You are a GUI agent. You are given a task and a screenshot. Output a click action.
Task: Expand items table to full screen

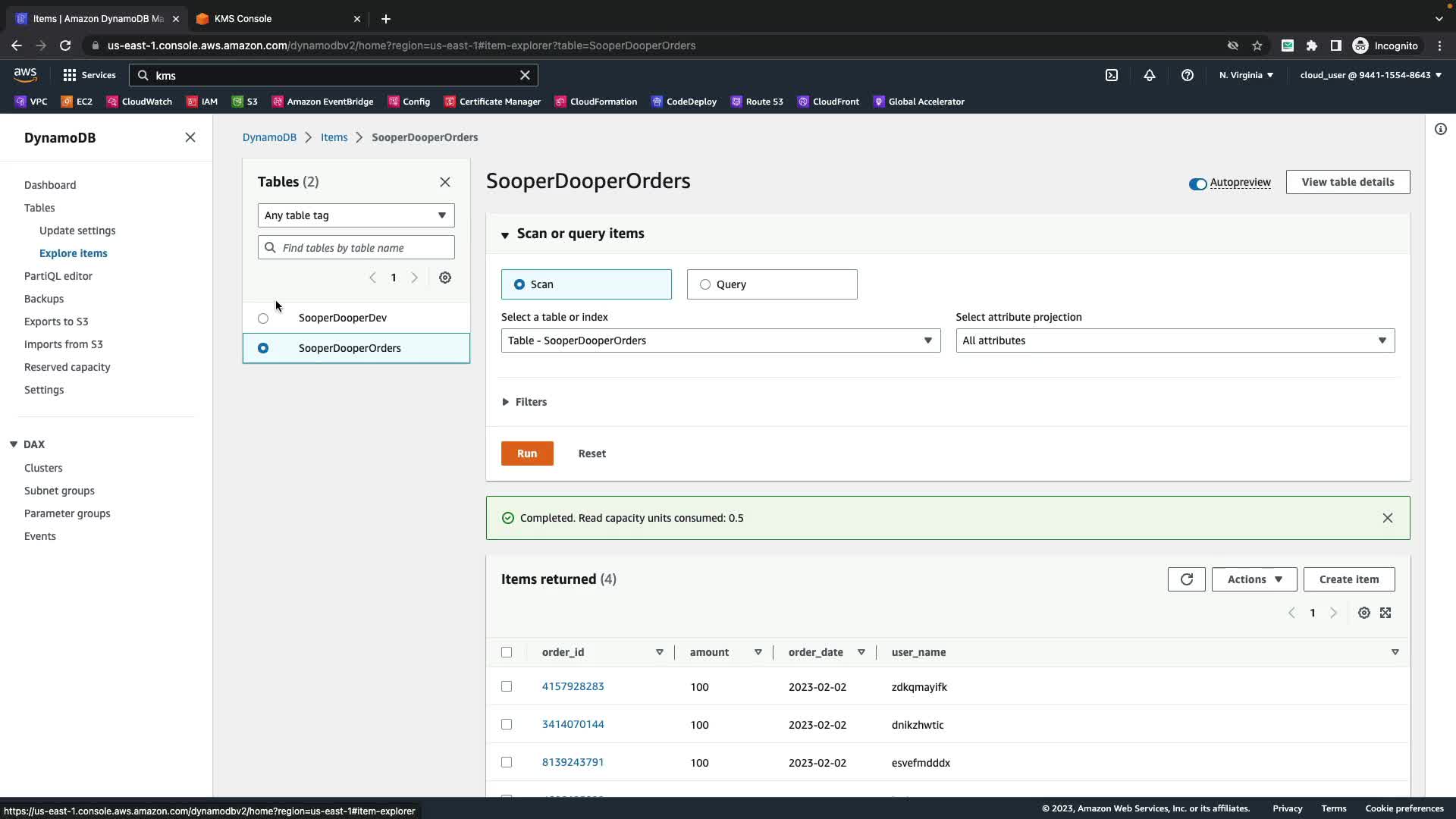1385,613
